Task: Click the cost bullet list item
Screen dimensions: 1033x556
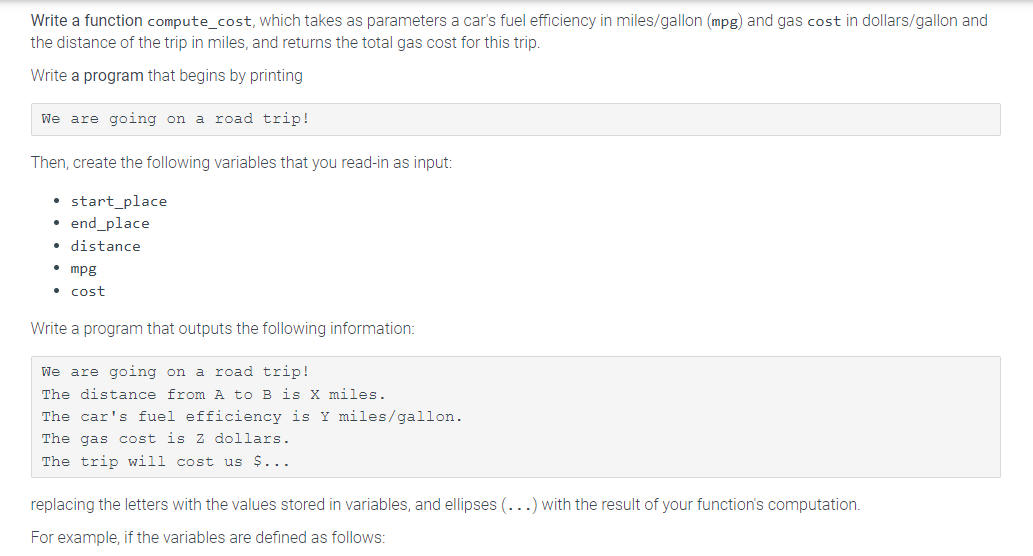Action: click(x=88, y=291)
